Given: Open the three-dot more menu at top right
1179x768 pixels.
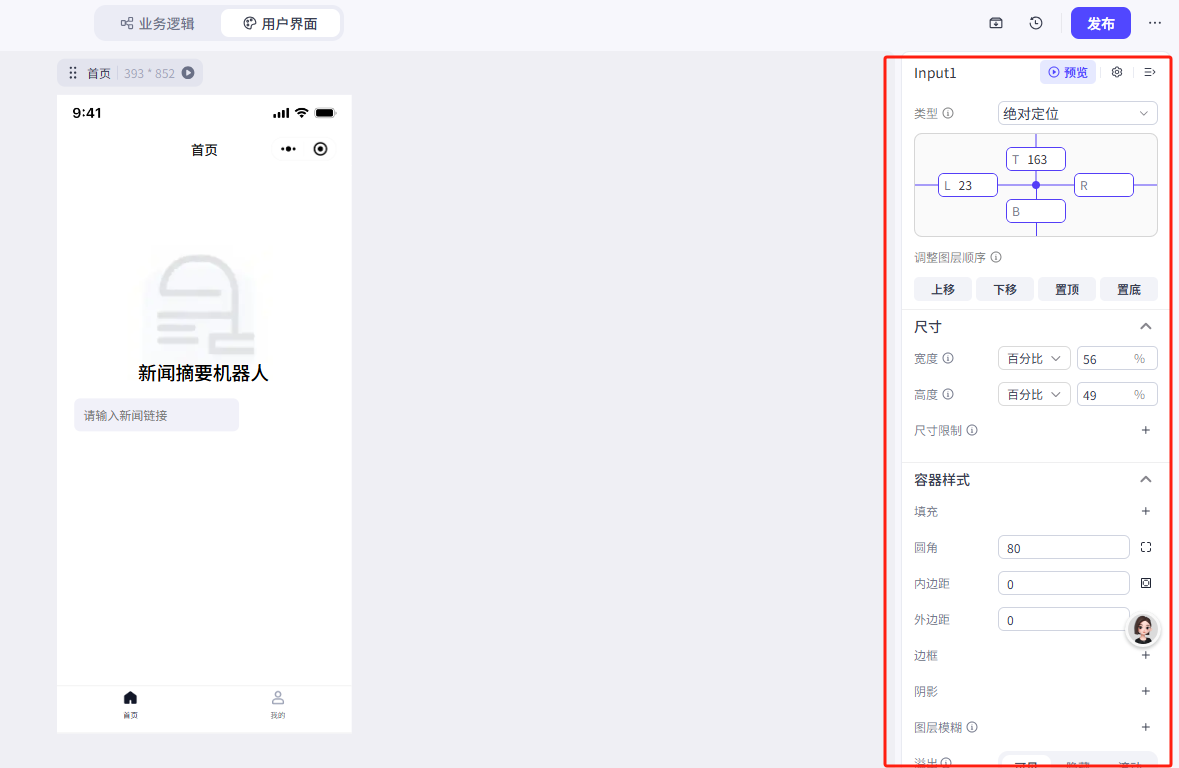Looking at the screenshot, I should point(1155,23).
